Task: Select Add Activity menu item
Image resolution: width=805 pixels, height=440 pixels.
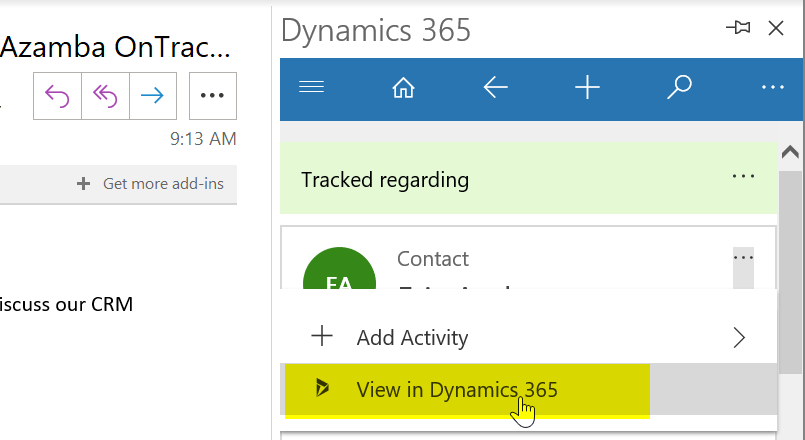Action: [x=528, y=337]
